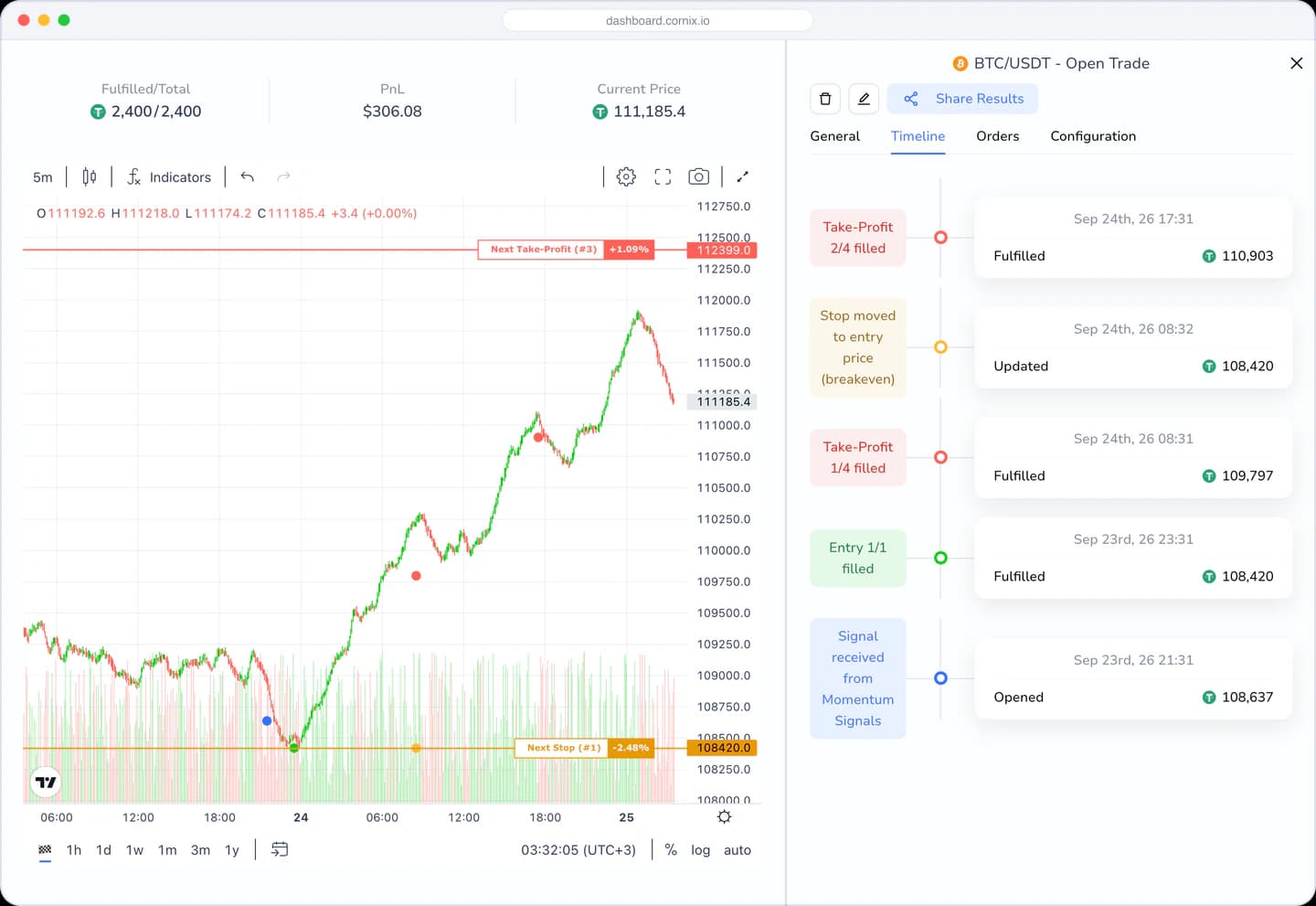Viewport: 1316px width, 906px height.
Task: Delete the trade with the trash icon
Action: [825, 99]
